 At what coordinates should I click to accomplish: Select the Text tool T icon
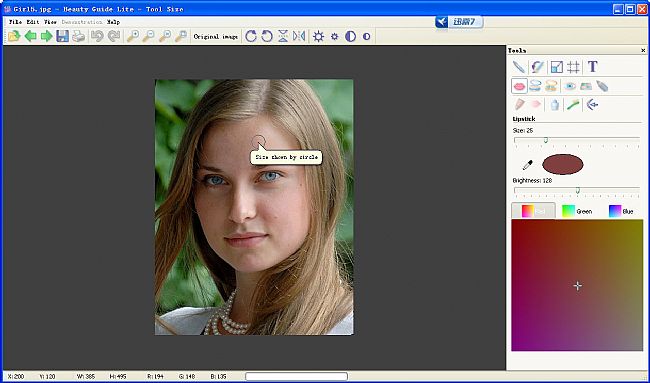[x=592, y=66]
